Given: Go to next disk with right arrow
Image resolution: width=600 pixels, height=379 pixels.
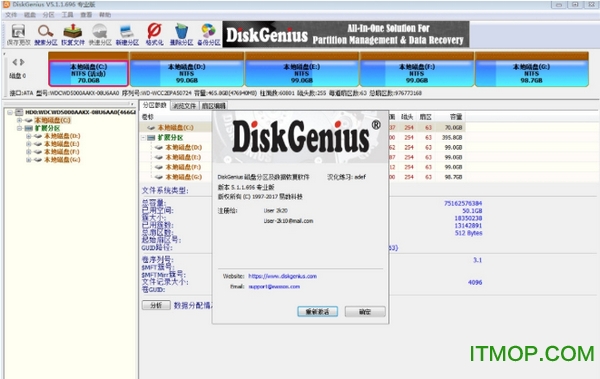Looking at the screenshot, I should coord(22,62).
